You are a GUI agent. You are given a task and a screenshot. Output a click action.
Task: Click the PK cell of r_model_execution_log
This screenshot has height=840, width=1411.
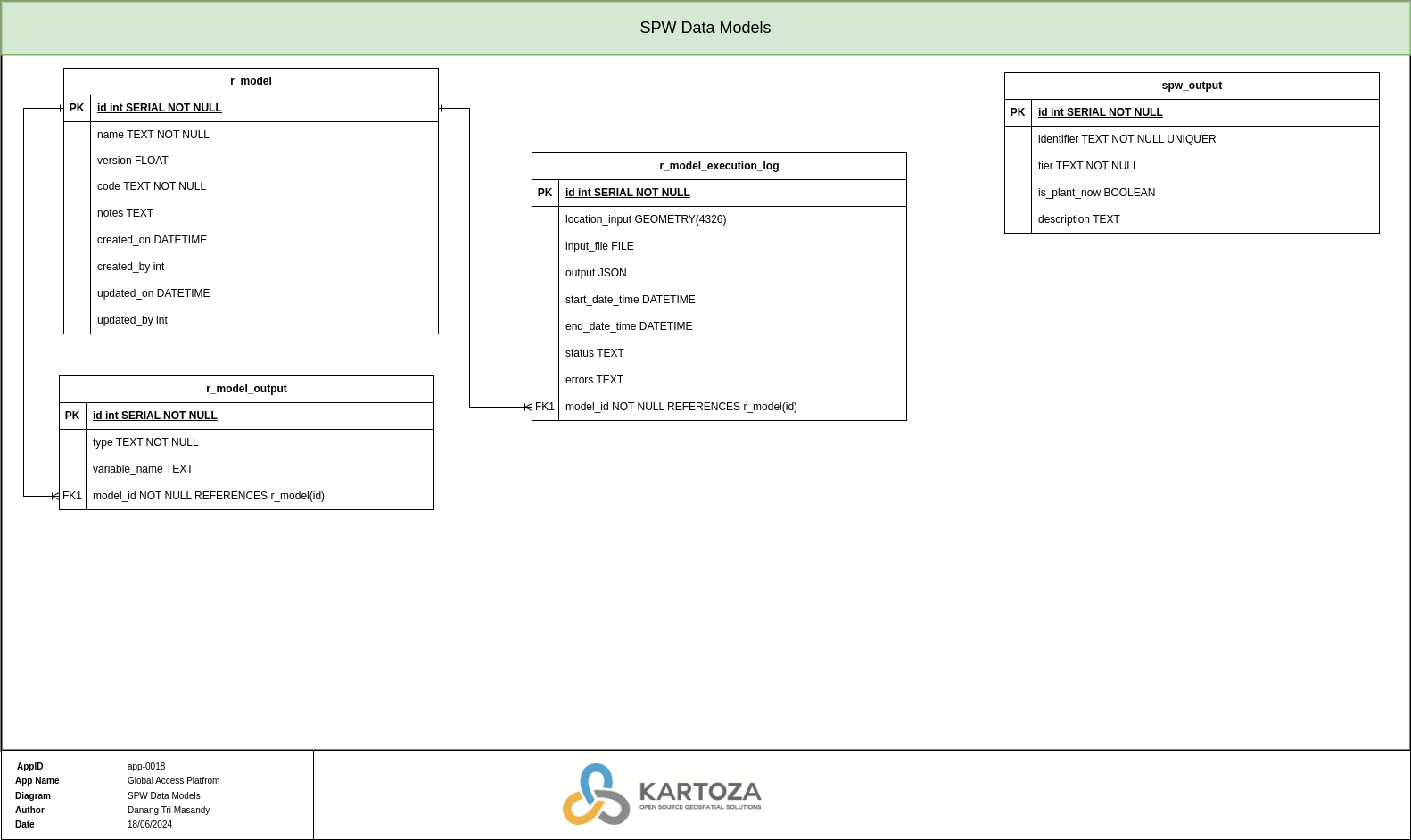pyautogui.click(x=545, y=193)
